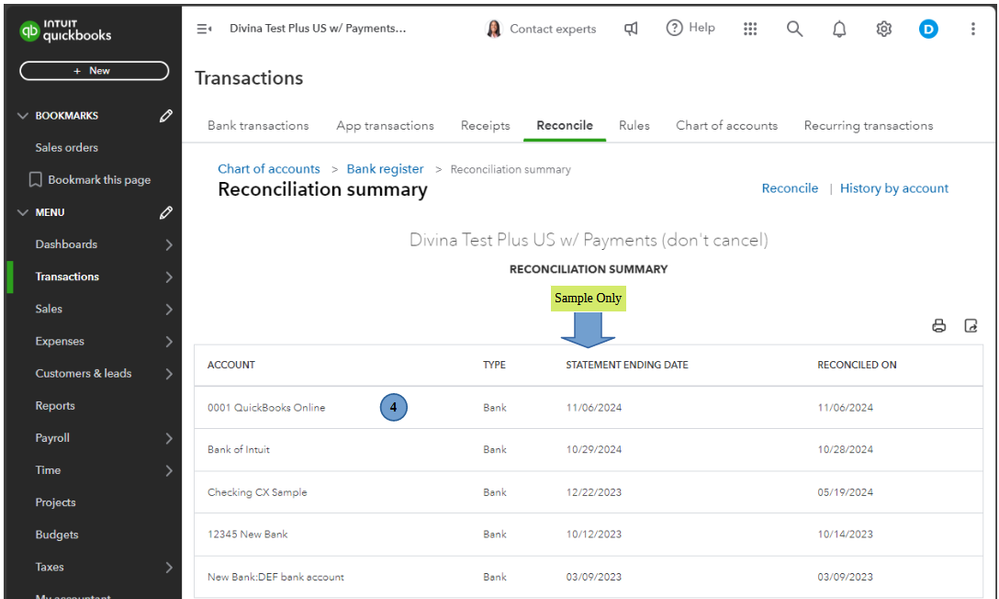Click the export report icon
This screenshot has width=999, height=599.
coord(970,325)
